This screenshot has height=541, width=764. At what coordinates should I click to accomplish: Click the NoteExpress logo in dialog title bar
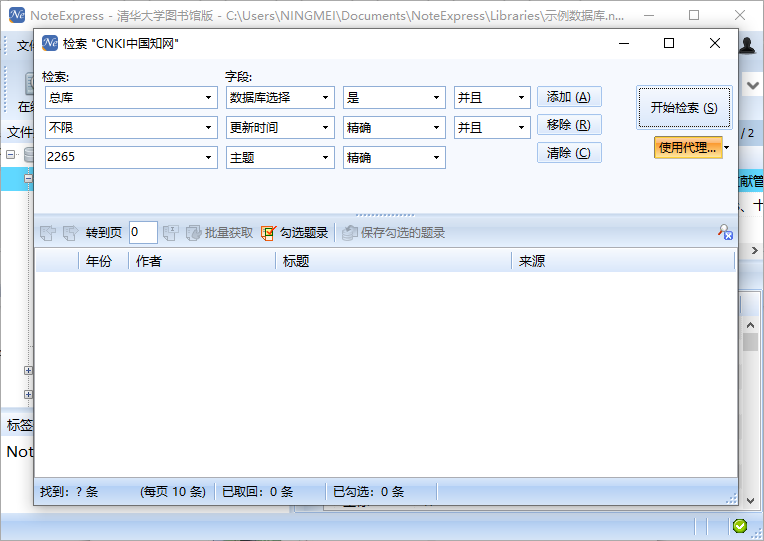(x=49, y=43)
